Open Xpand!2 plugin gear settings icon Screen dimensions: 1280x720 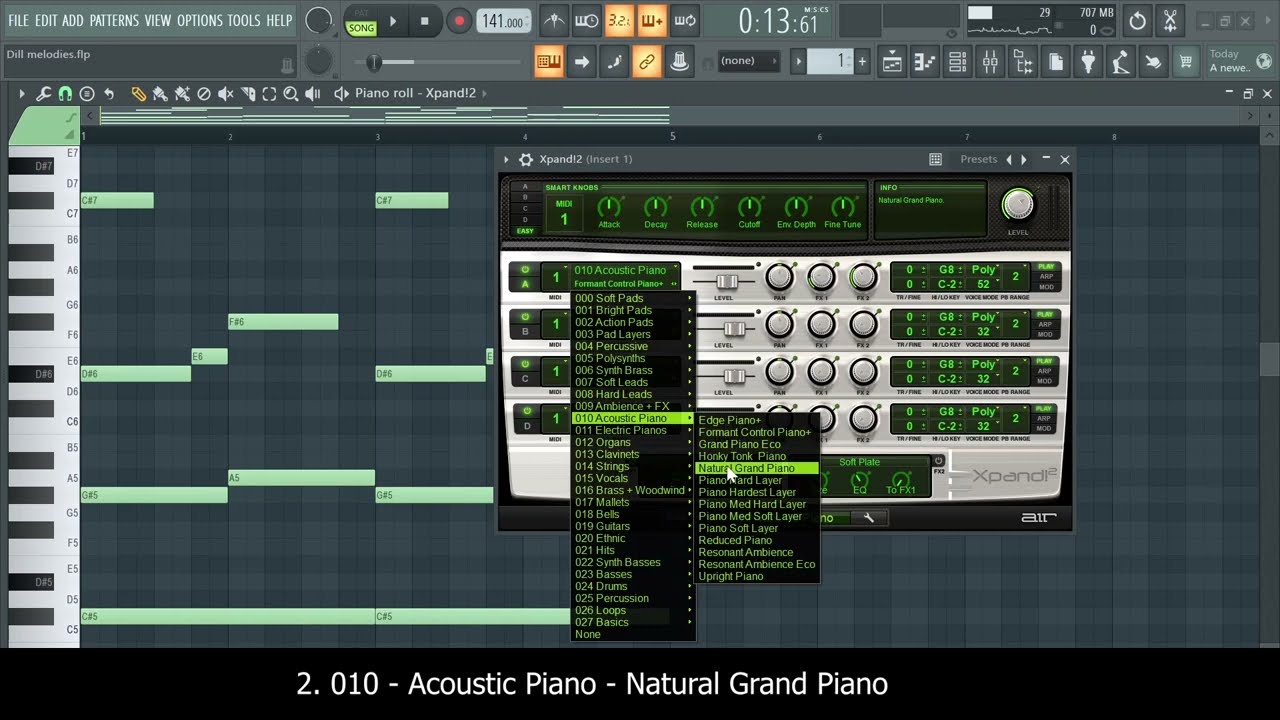point(526,159)
